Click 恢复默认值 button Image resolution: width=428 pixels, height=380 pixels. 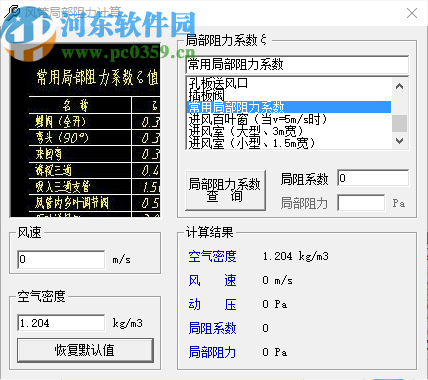(85, 350)
